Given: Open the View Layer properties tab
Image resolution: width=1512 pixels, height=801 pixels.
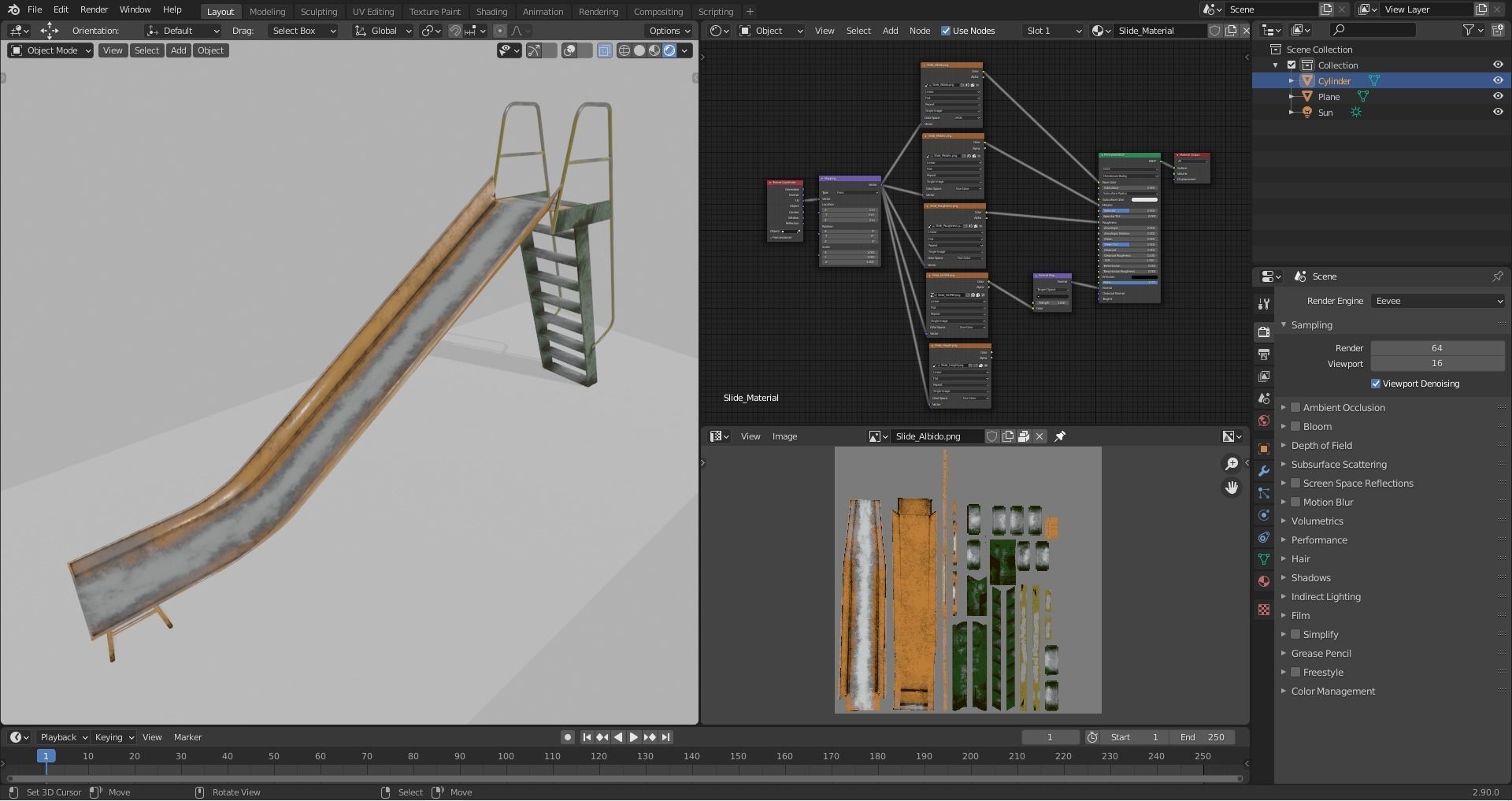Looking at the screenshot, I should (1264, 376).
